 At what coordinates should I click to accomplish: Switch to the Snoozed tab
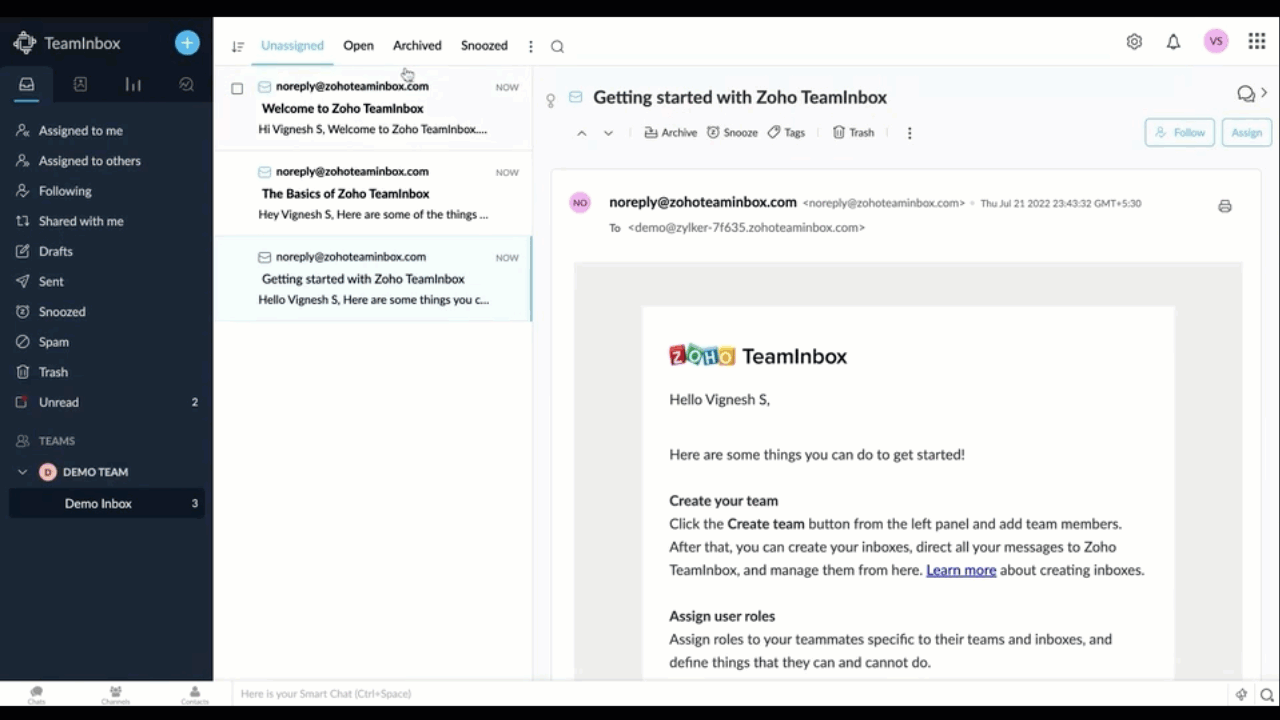coord(484,46)
